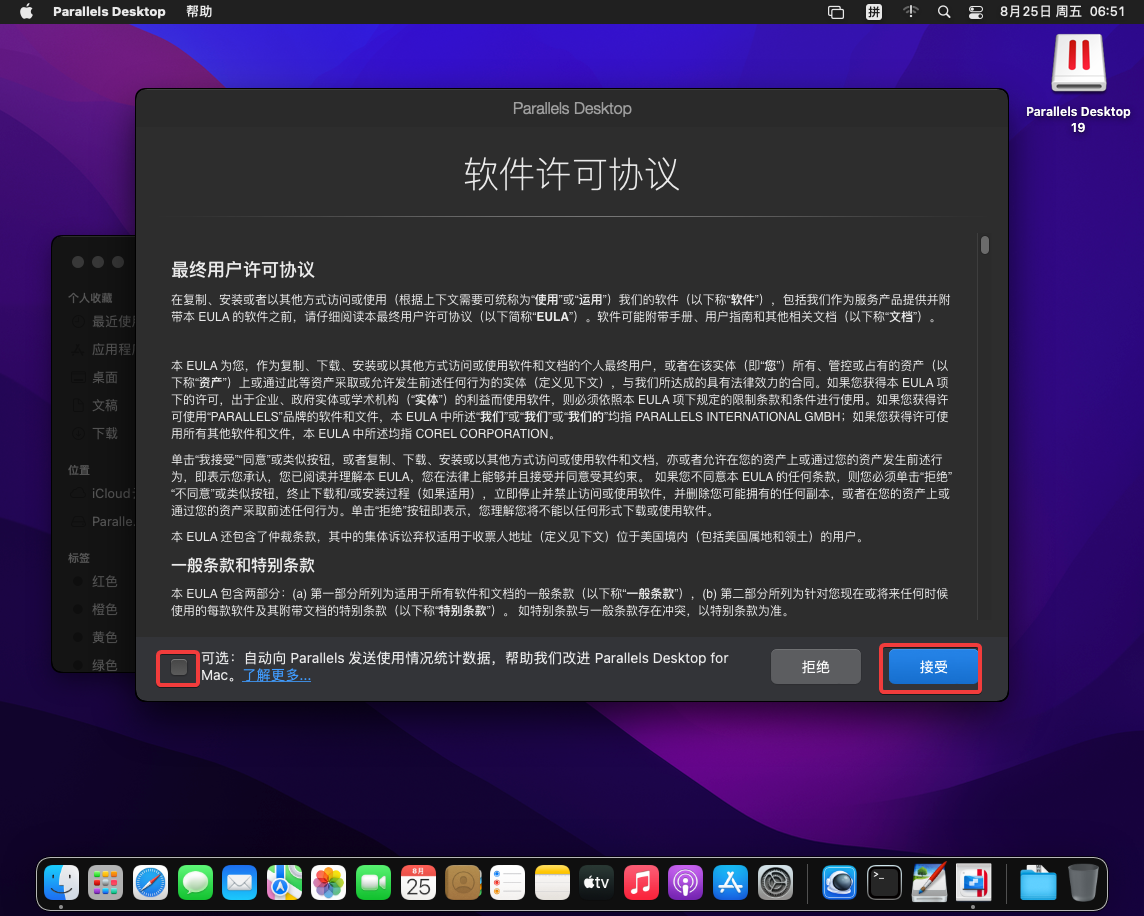
Task: Launch Safari from the dock
Action: (150, 883)
